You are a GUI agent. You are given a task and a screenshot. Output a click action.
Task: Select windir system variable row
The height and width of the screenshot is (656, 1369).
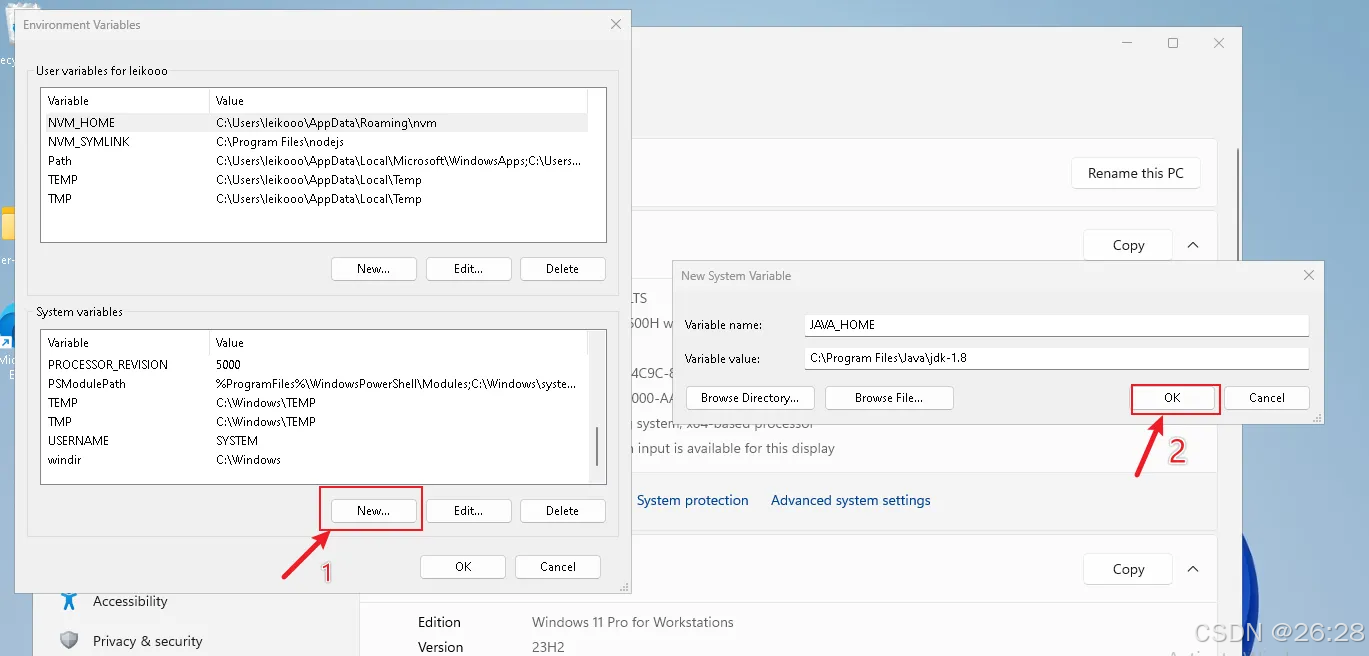click(314, 460)
